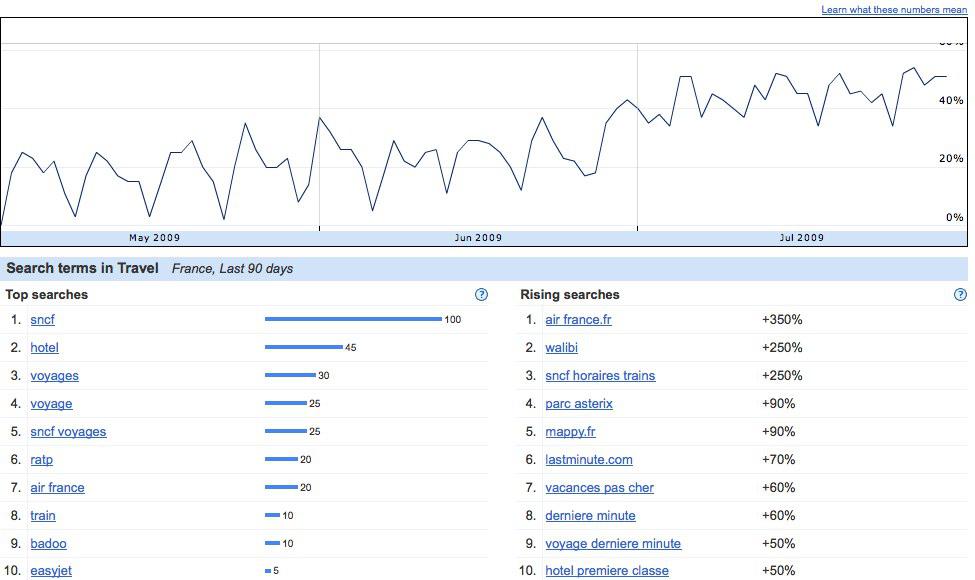Open the 'air france.fr' rising search
The width and height of the screenshot is (975, 580).
(578, 320)
